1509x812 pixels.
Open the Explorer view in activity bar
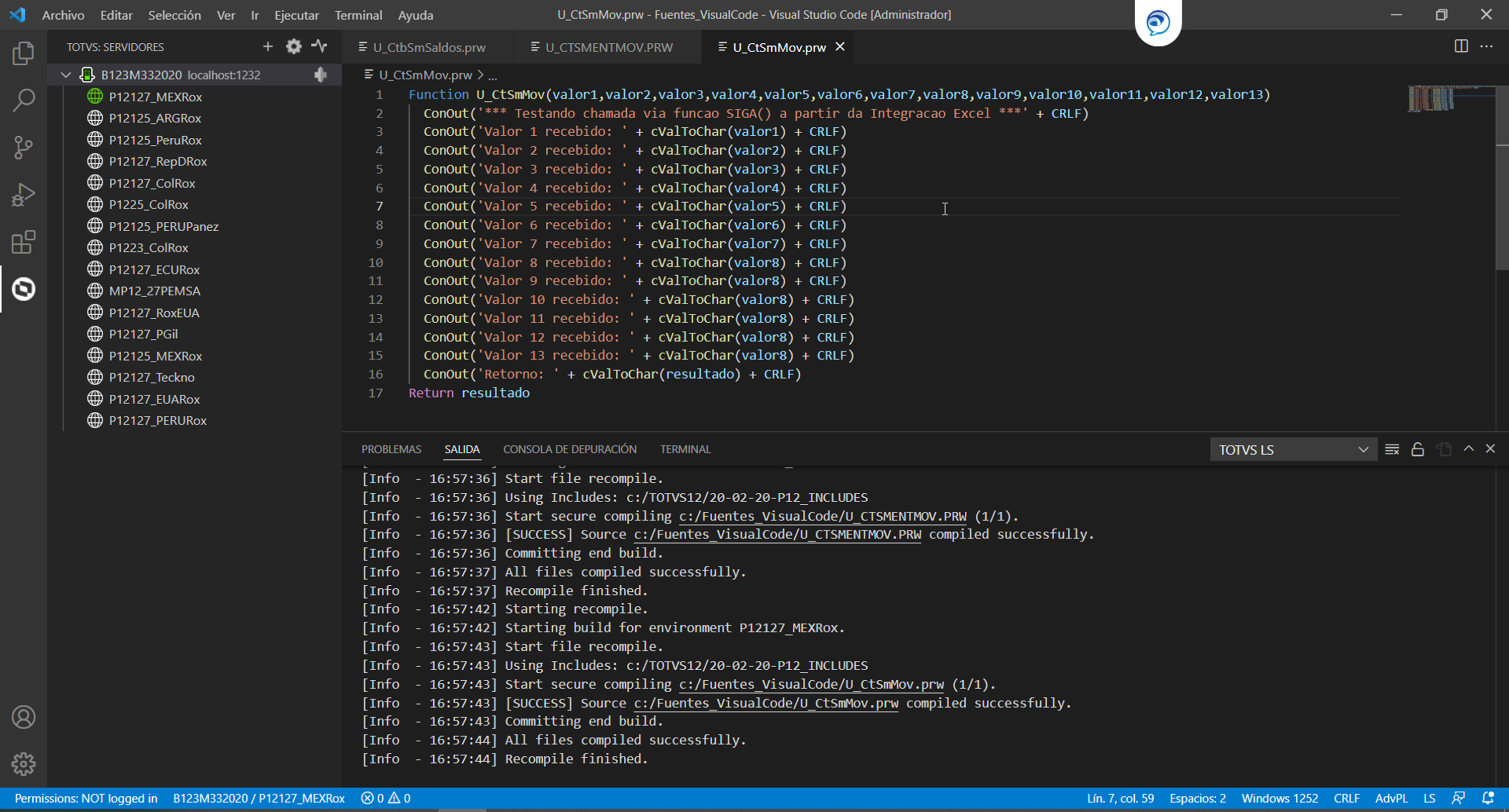tap(24, 53)
